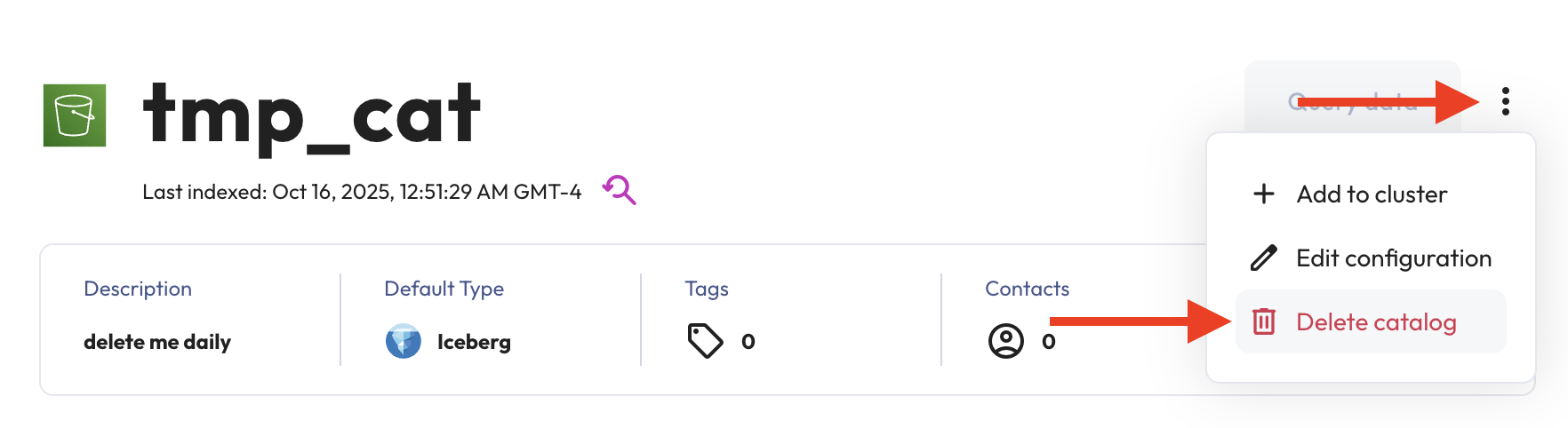Click the purple re-index magnifier icon
This screenshot has width=1568, height=428.
click(x=620, y=189)
